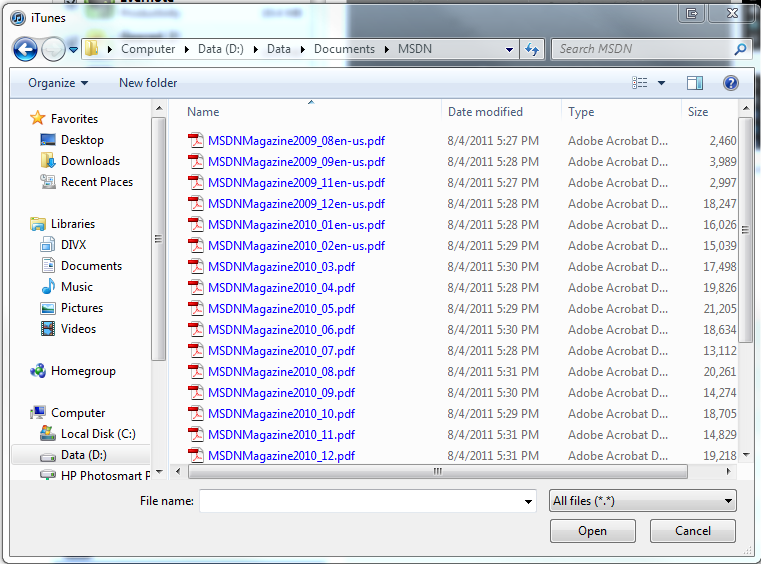The image size is (761, 564).
Task: Click the Documents library icon
Action: (48, 265)
